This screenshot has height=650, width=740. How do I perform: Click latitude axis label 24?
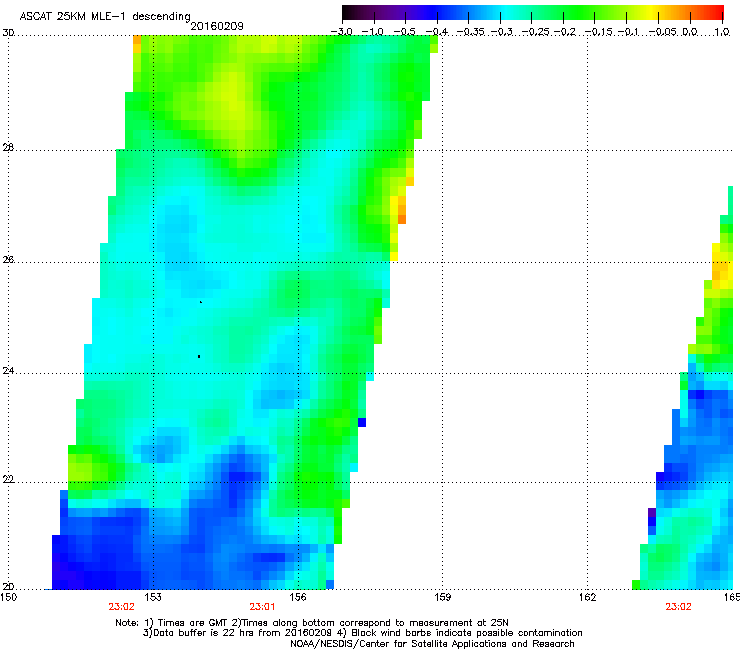(8, 371)
